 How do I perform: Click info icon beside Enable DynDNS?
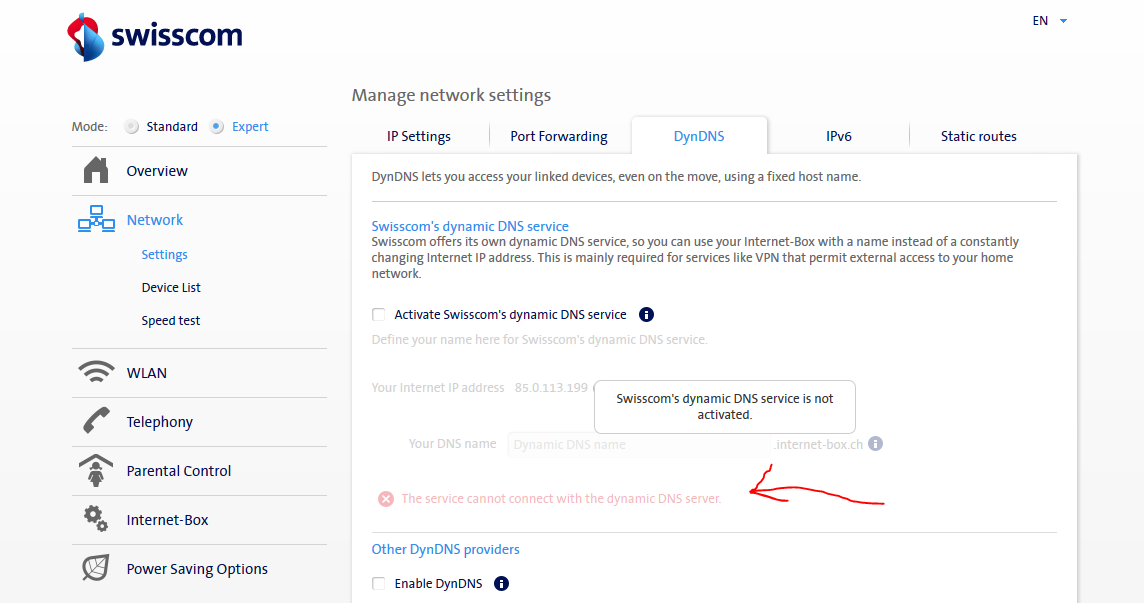(501, 584)
